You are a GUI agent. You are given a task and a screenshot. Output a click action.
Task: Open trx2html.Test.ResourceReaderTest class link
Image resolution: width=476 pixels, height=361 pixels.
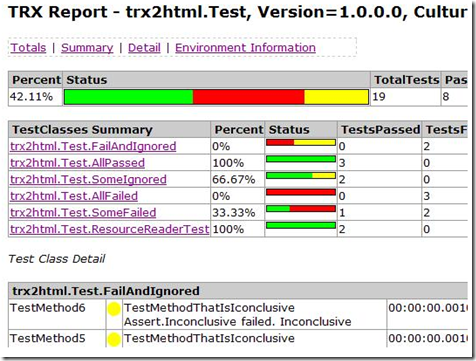(x=110, y=229)
